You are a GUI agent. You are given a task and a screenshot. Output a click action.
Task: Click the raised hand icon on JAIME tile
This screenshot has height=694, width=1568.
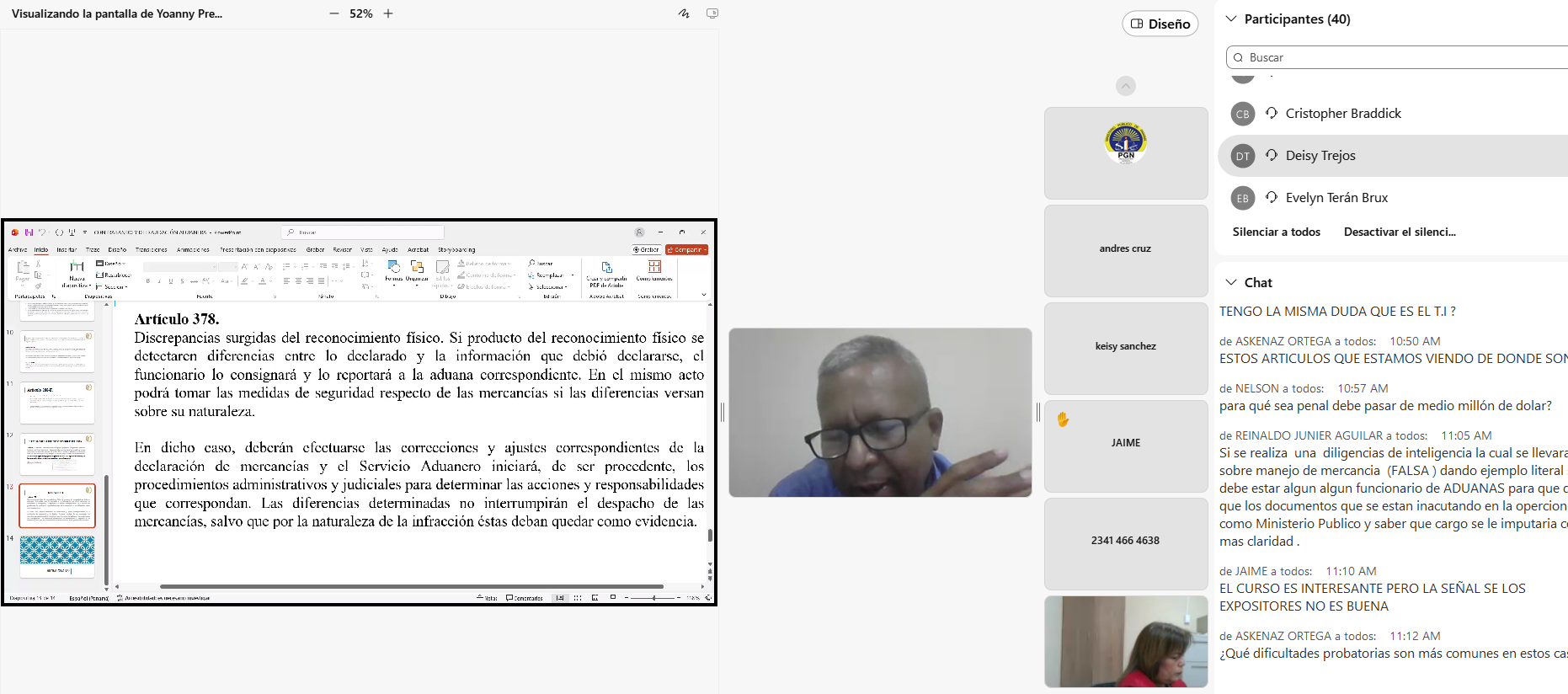coord(1063,419)
